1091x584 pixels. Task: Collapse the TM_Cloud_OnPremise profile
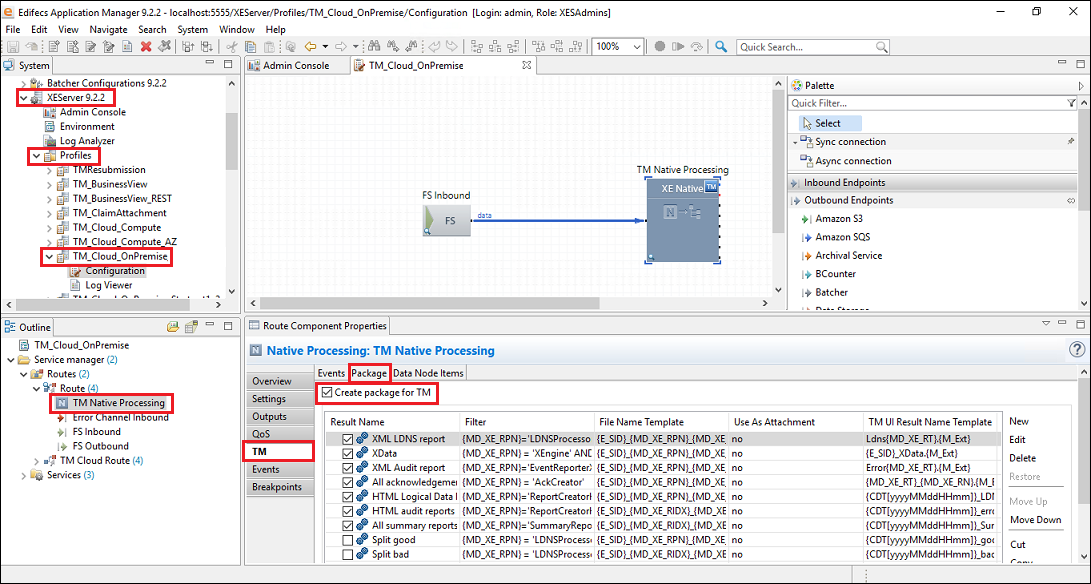49,257
